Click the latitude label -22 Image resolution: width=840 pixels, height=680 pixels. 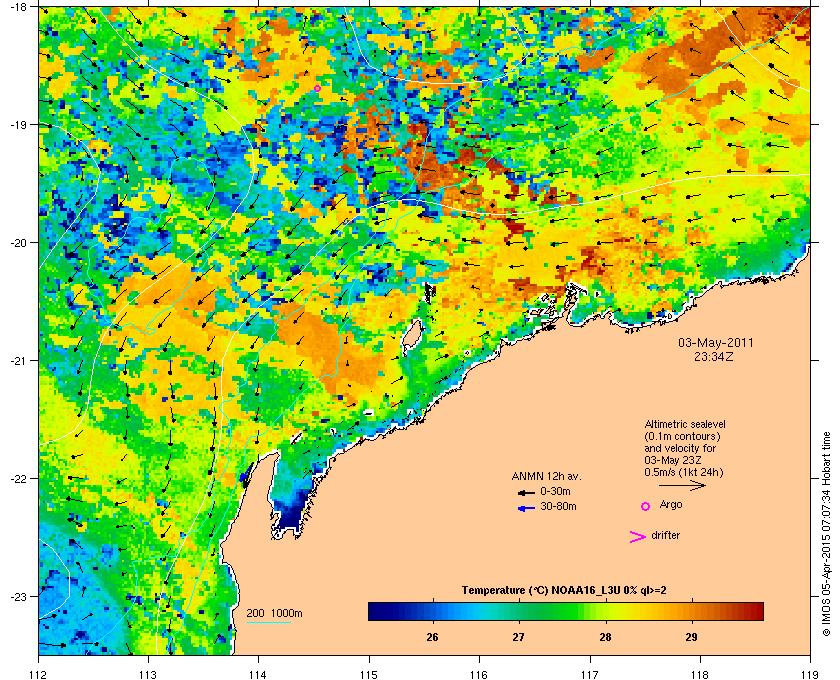coord(19,478)
